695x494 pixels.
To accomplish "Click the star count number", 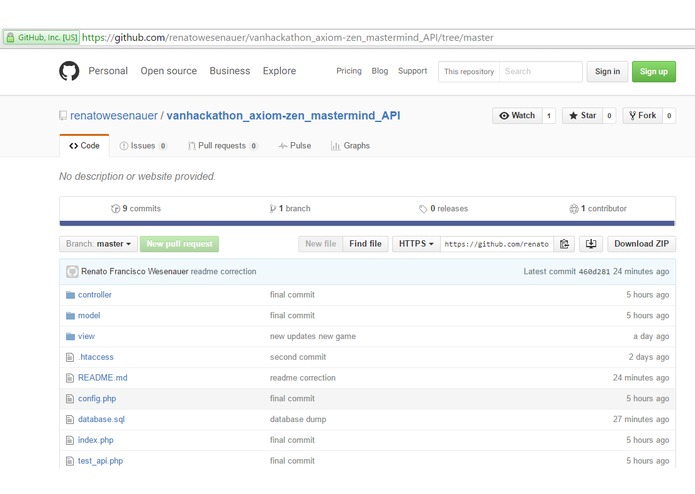I will 609,116.
